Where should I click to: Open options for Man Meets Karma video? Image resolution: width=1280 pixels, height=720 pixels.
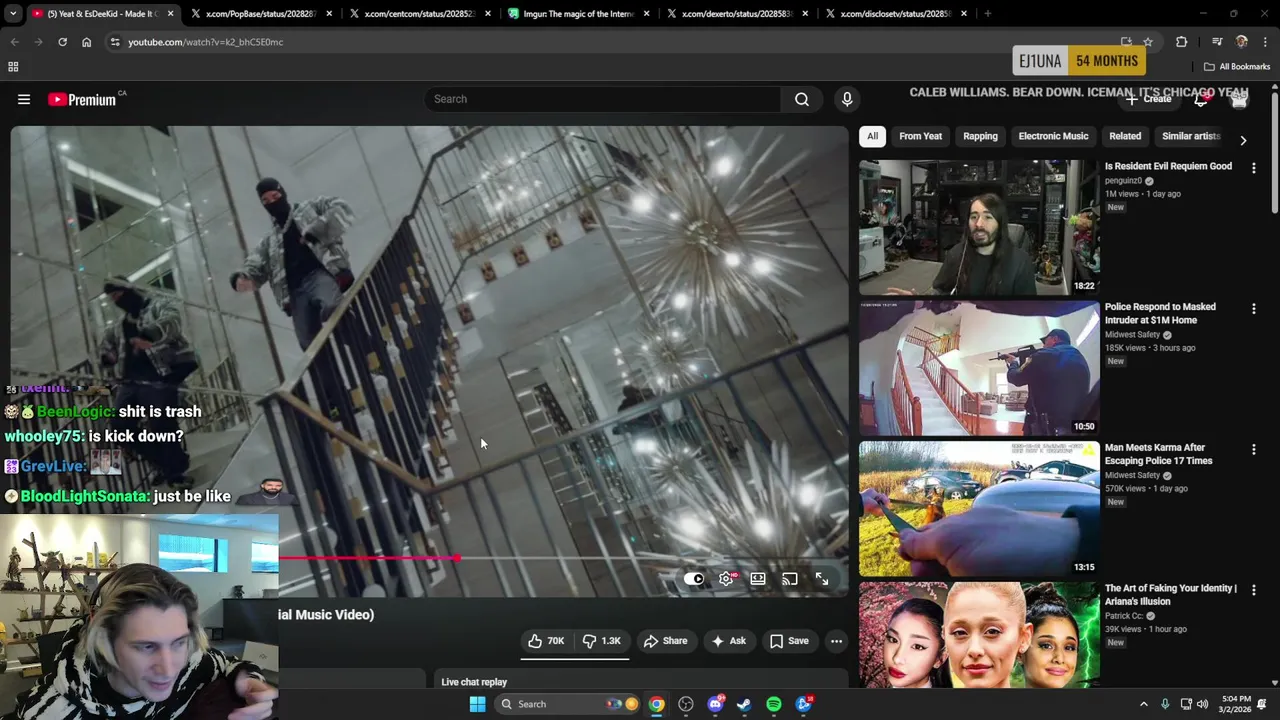tap(1253, 450)
